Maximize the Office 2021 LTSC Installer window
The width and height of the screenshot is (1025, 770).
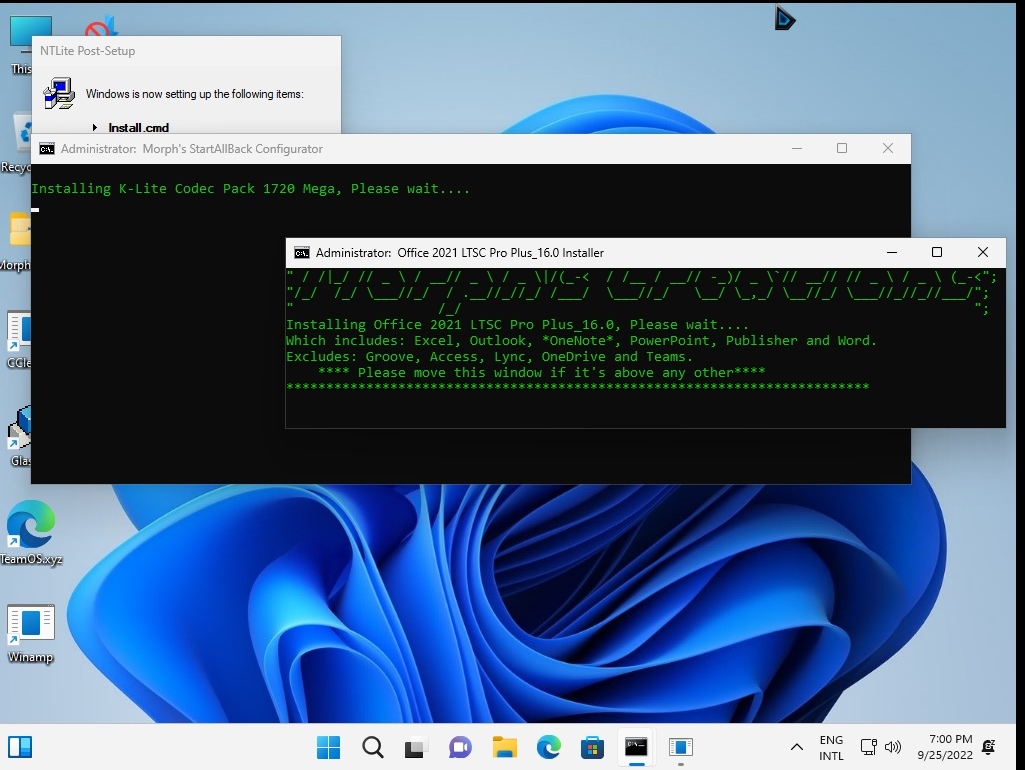(x=937, y=253)
